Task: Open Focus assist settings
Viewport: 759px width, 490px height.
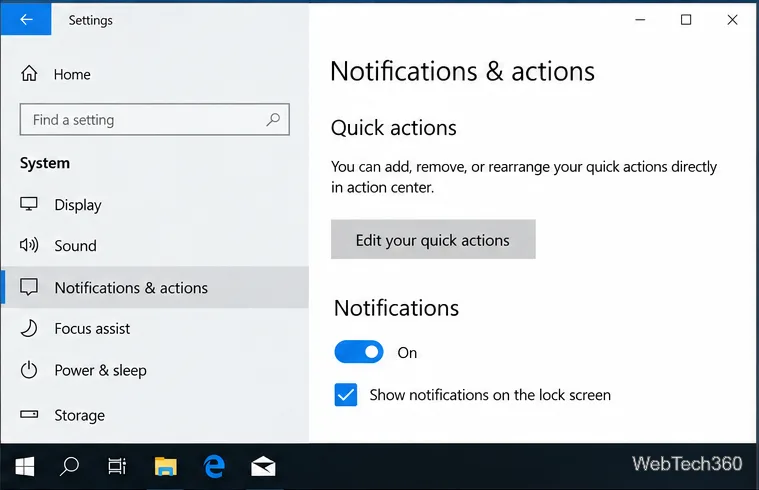Action: [x=154, y=329]
